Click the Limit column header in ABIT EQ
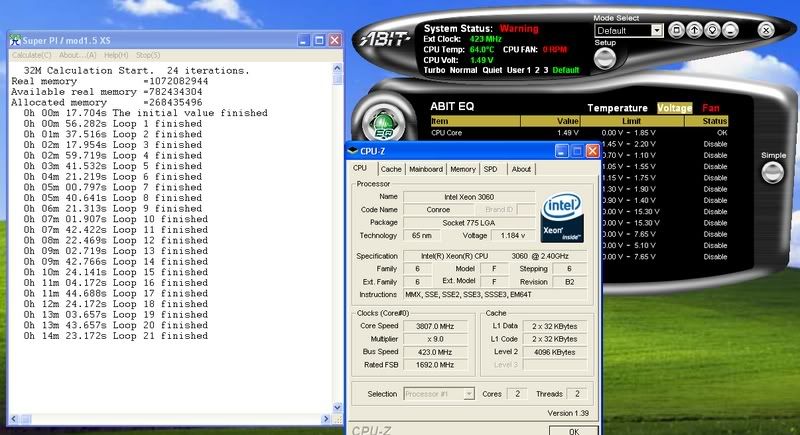Image resolution: width=800 pixels, height=435 pixels. click(632, 121)
